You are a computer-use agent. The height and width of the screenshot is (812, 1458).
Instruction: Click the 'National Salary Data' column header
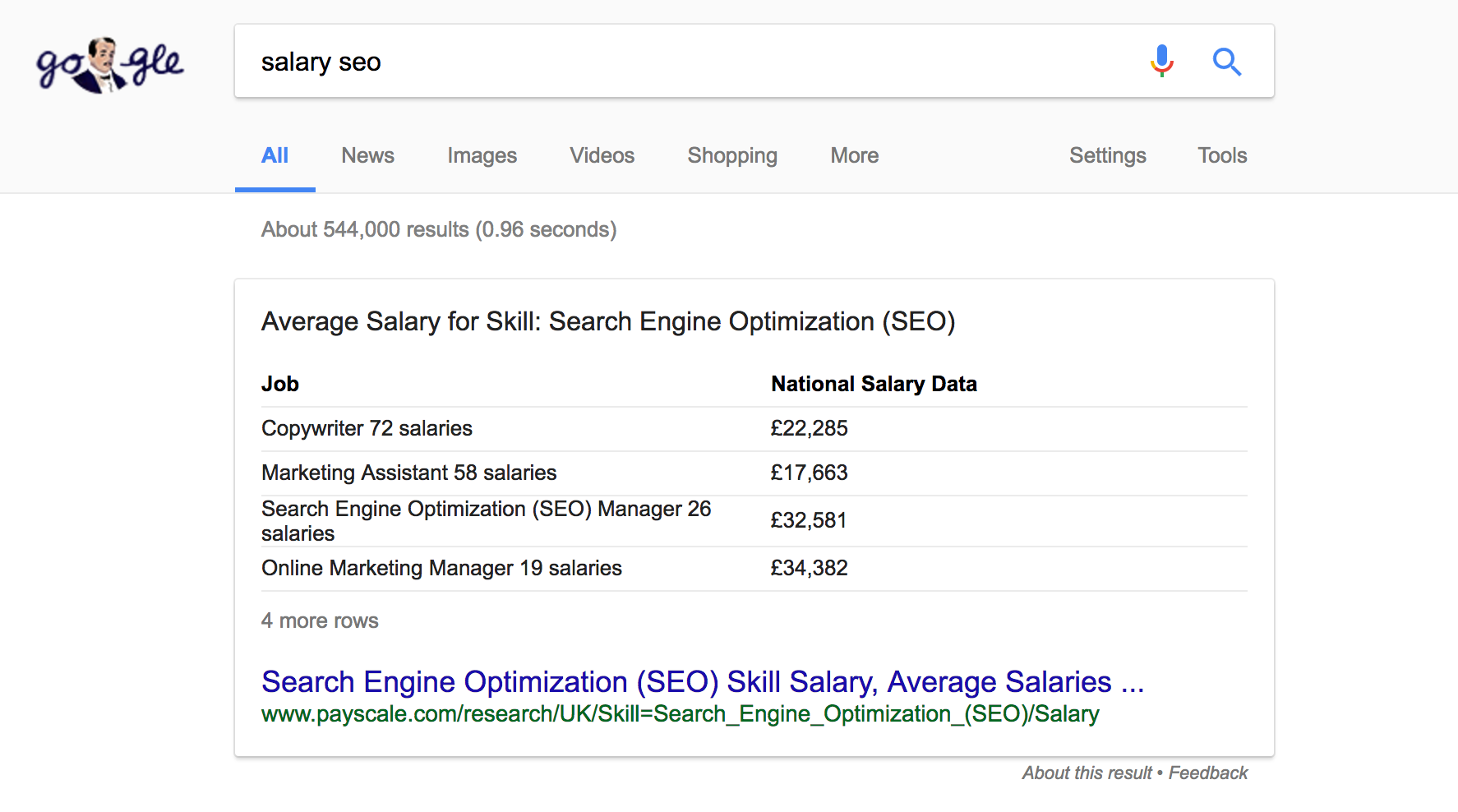tap(873, 384)
